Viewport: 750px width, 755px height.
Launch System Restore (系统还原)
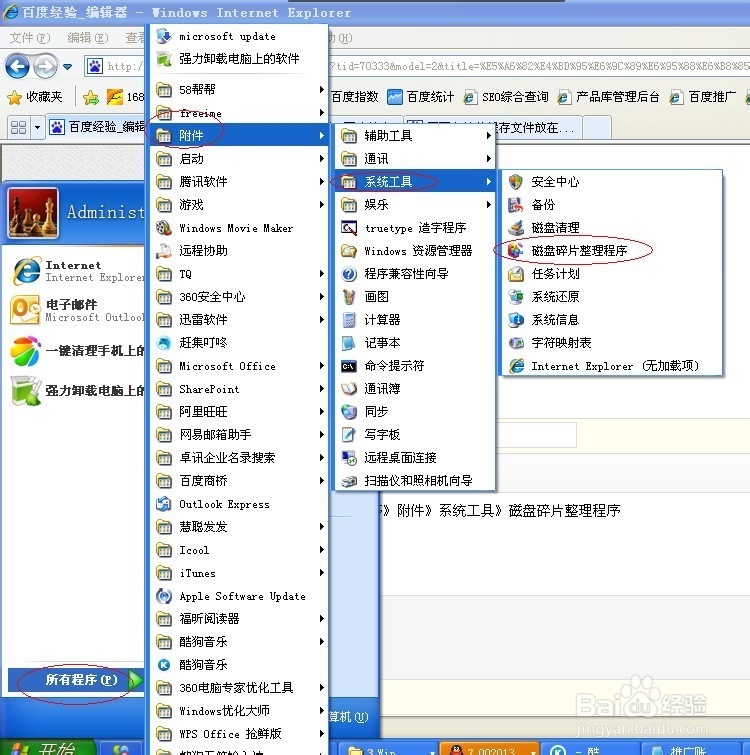(x=611, y=297)
